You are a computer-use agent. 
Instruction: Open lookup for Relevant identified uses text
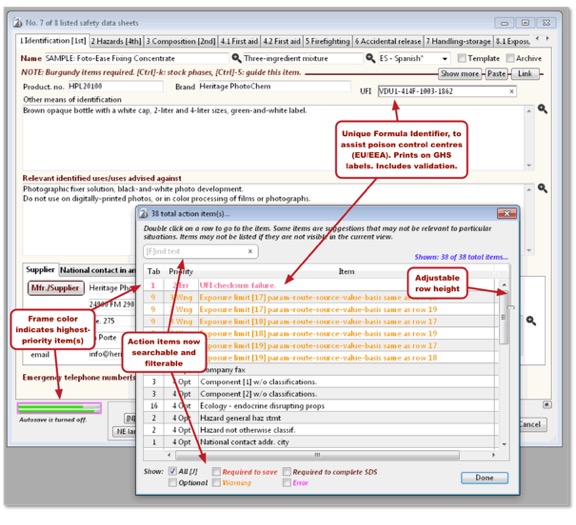pos(543,188)
